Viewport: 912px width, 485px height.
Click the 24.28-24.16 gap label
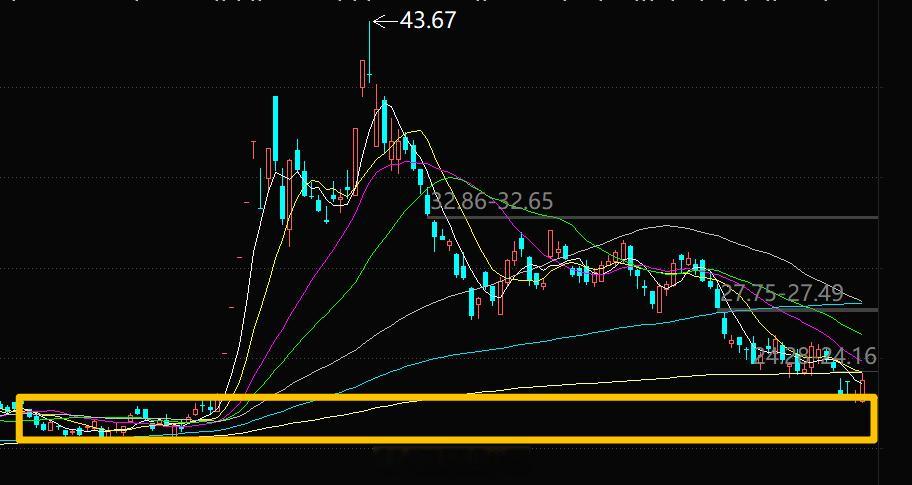[x=814, y=356]
